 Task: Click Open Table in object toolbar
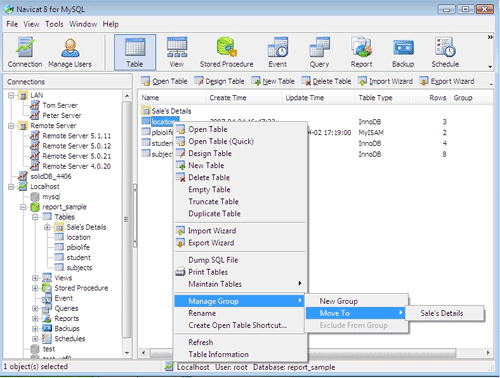tap(164, 81)
